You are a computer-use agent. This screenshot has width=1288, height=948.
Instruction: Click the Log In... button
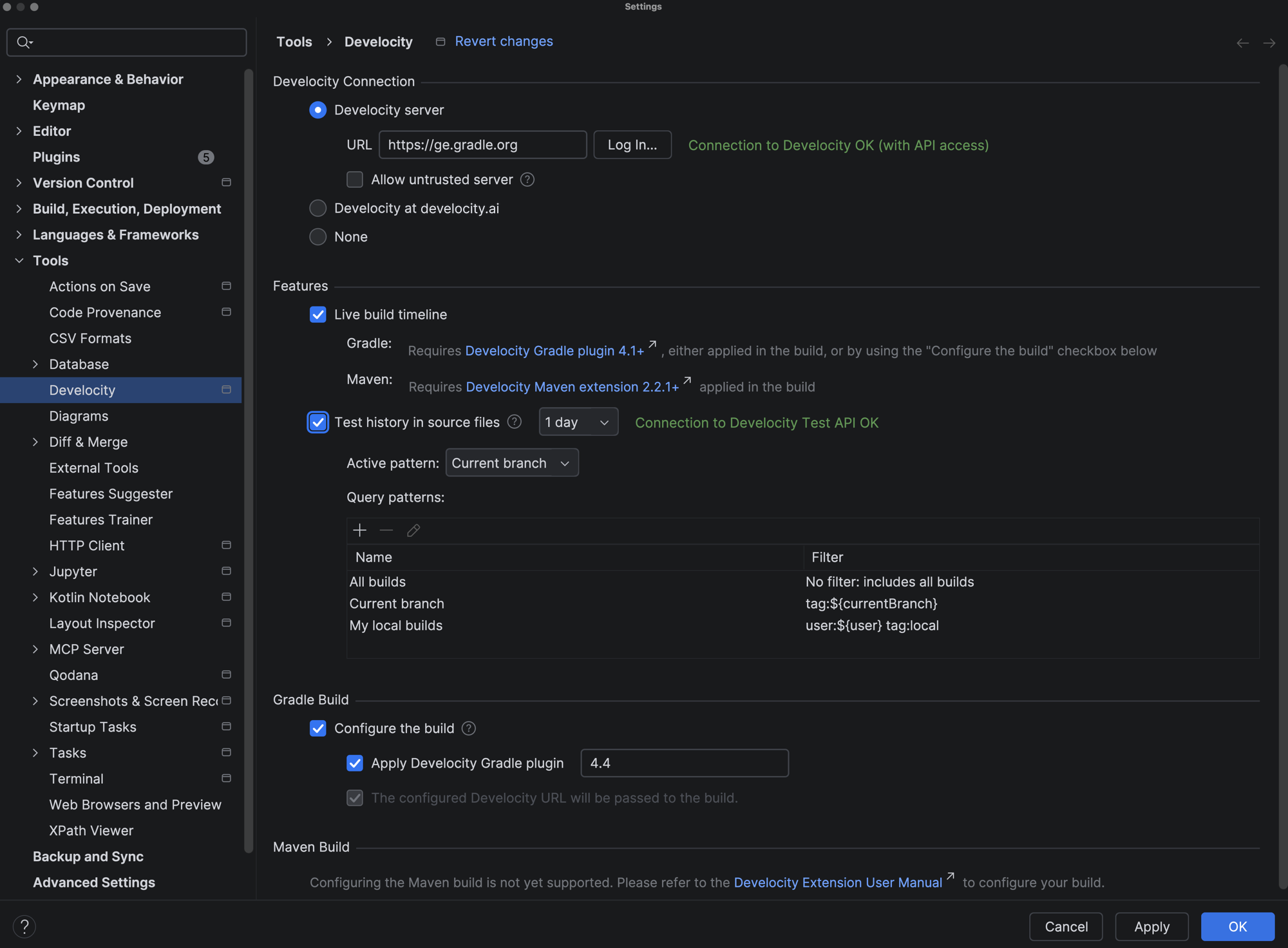coord(632,145)
